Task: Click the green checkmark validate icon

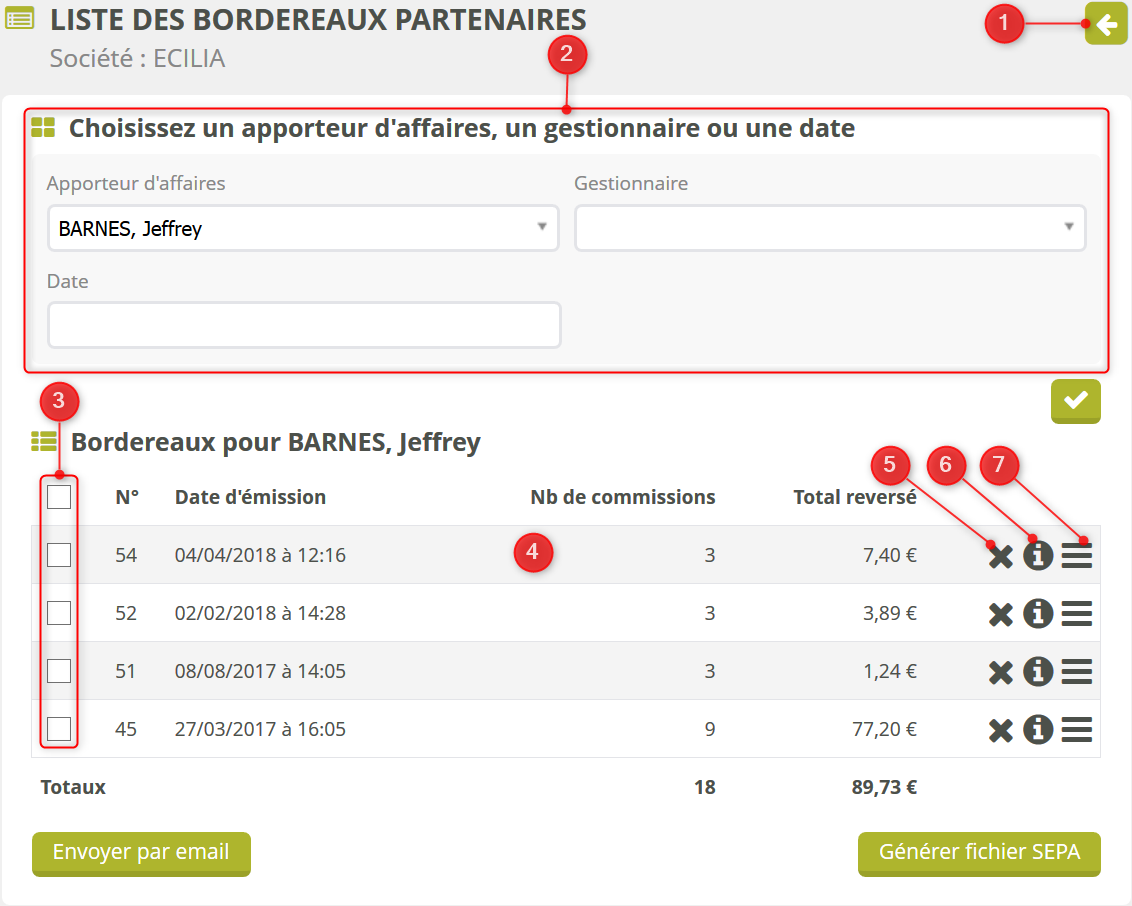Action: pyautogui.click(x=1075, y=400)
